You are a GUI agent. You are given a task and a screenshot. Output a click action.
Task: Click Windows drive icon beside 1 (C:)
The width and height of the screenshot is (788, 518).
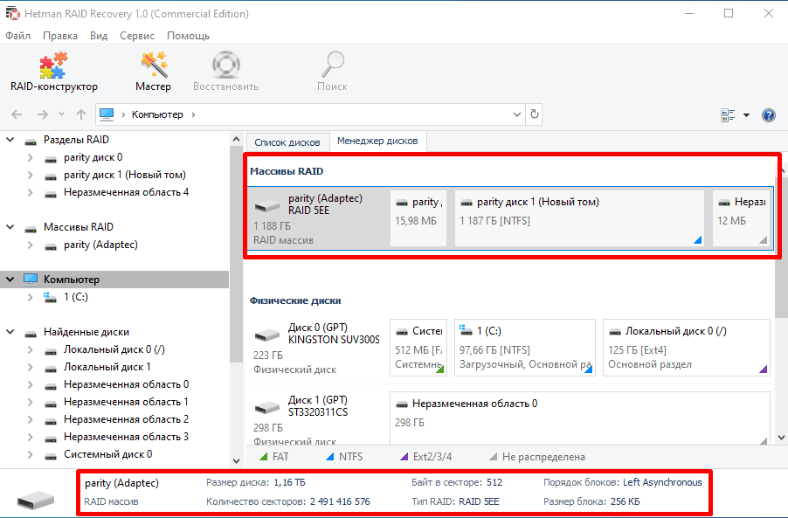(50, 297)
